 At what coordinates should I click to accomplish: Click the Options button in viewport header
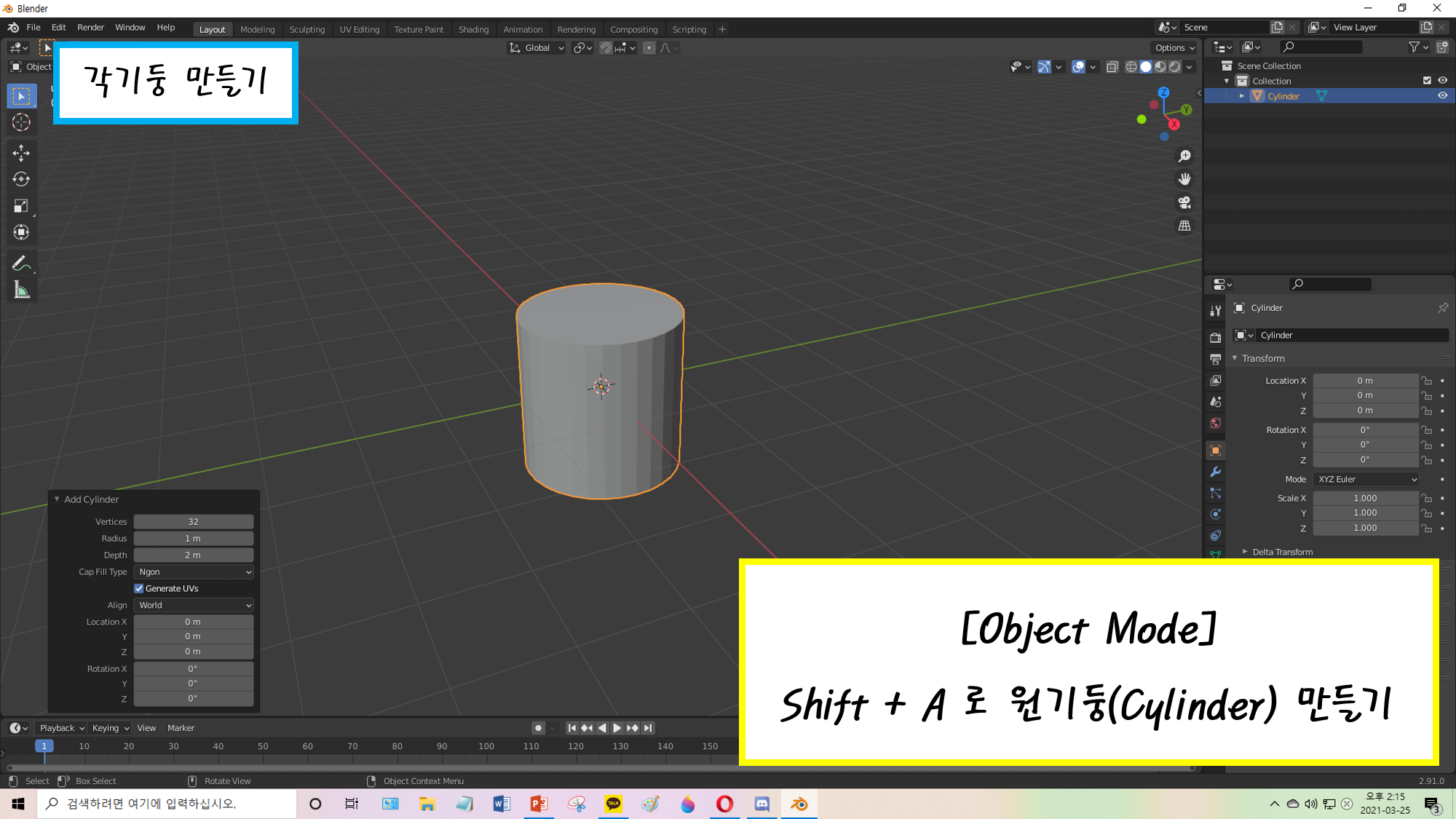coord(1174,48)
